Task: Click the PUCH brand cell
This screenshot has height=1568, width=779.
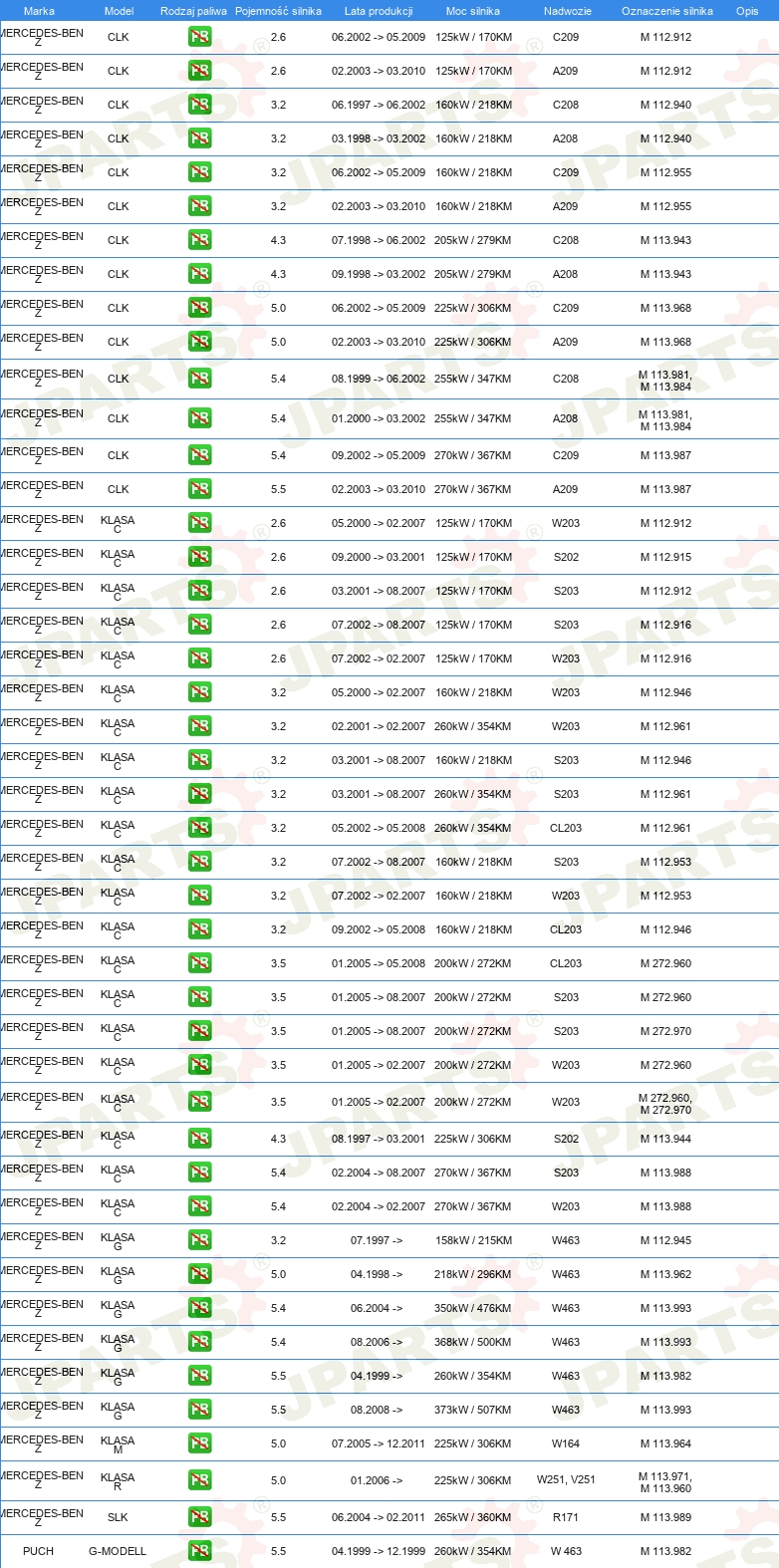Action: 38,1552
